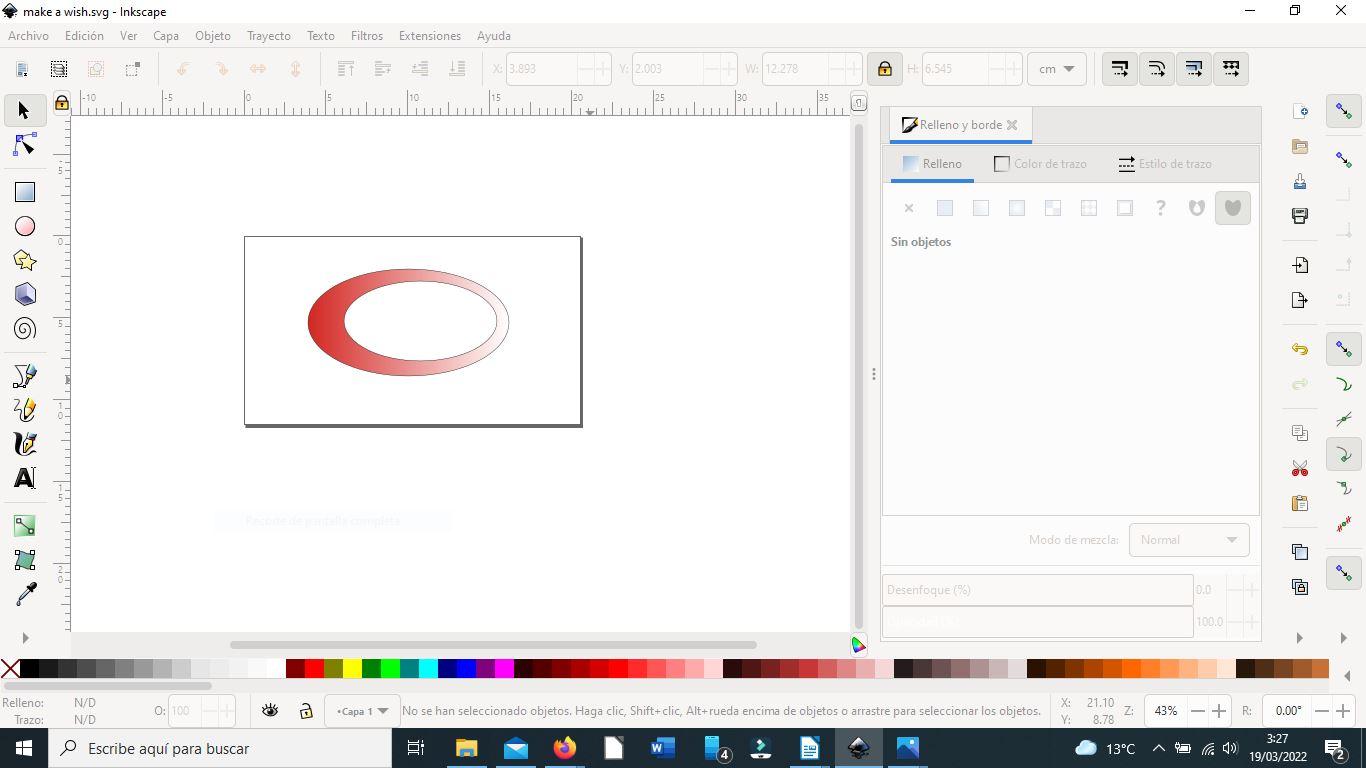The height and width of the screenshot is (768, 1366).
Task: Pick the cyan palette swatch
Action: (428, 669)
